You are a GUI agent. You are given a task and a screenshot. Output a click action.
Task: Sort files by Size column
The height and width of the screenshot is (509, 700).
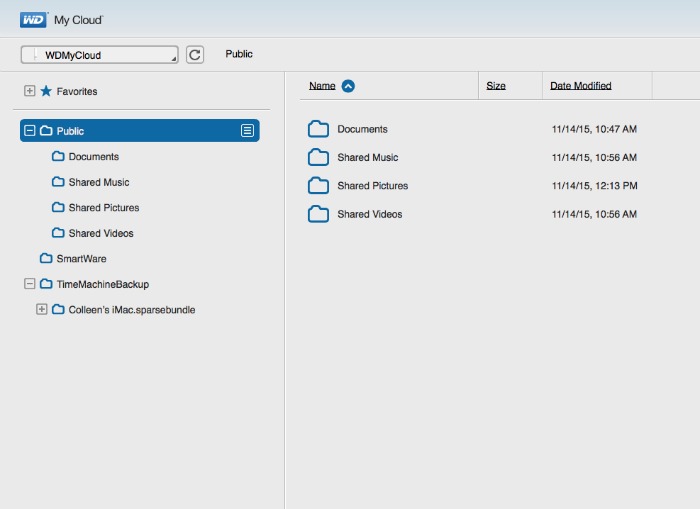(x=496, y=86)
